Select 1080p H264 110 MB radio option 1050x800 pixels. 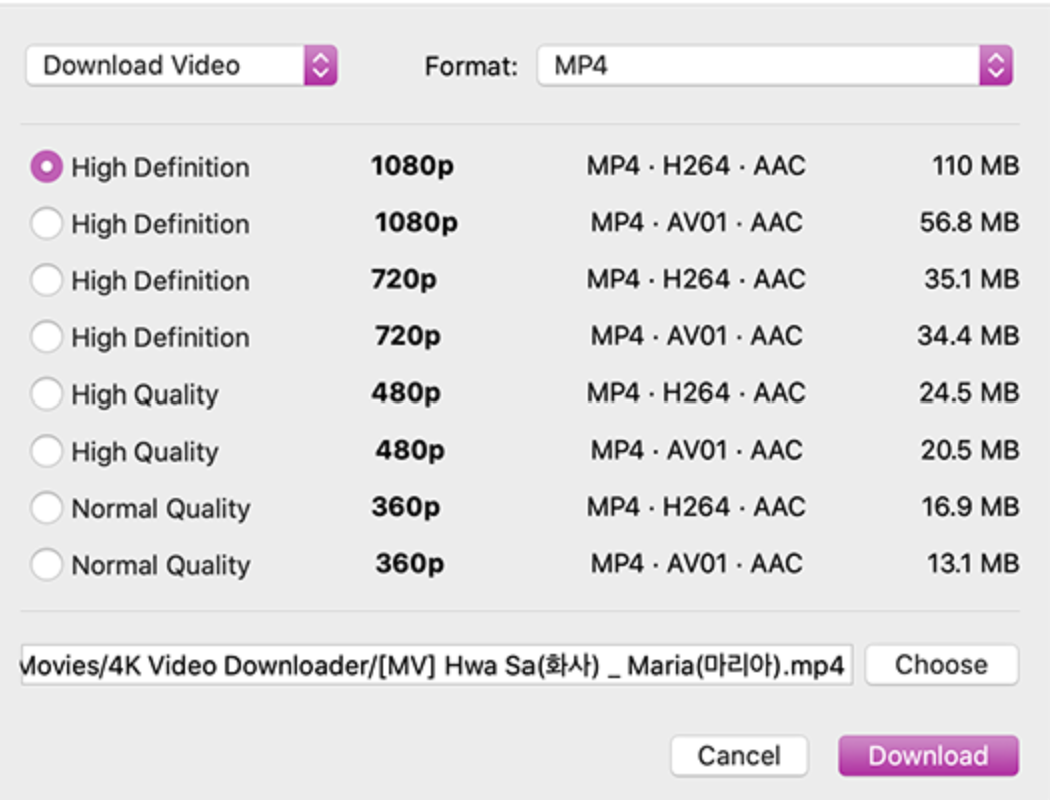[46, 166]
